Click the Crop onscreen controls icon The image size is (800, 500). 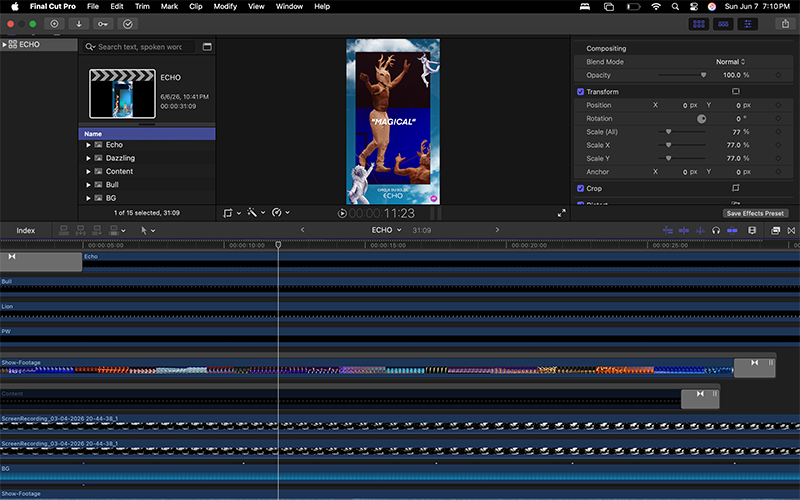click(735, 188)
